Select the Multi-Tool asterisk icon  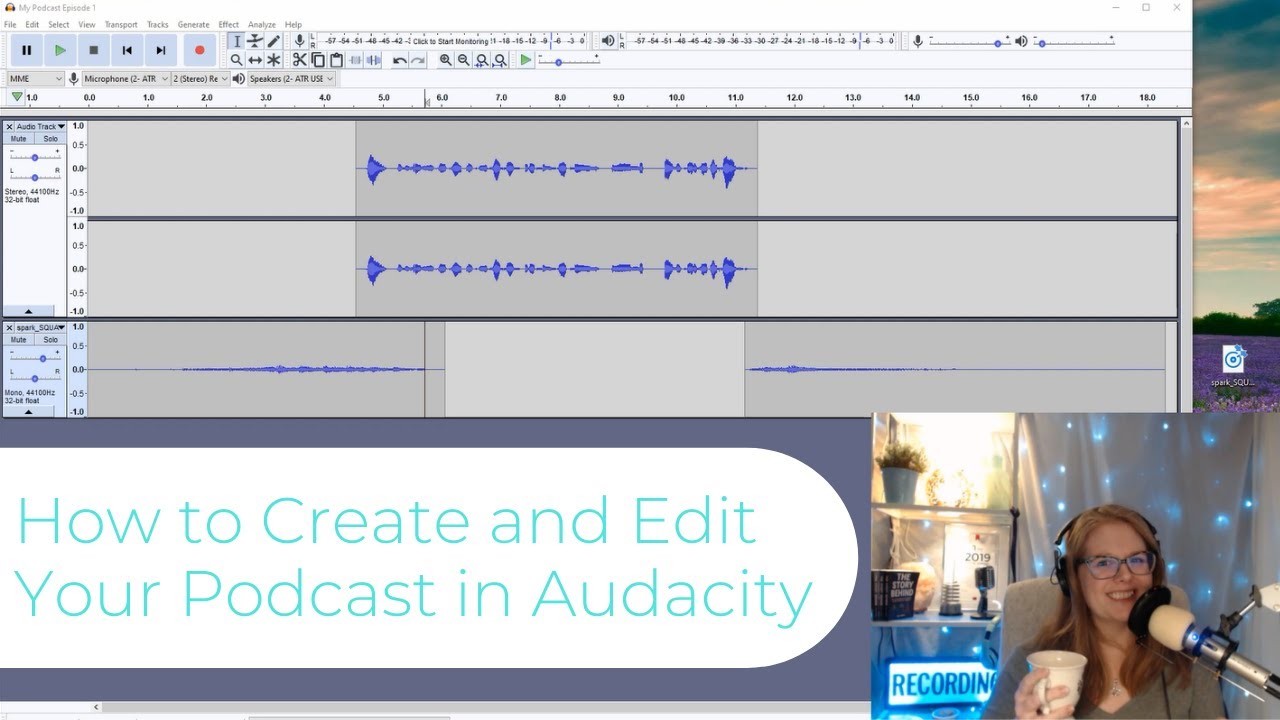click(x=273, y=60)
